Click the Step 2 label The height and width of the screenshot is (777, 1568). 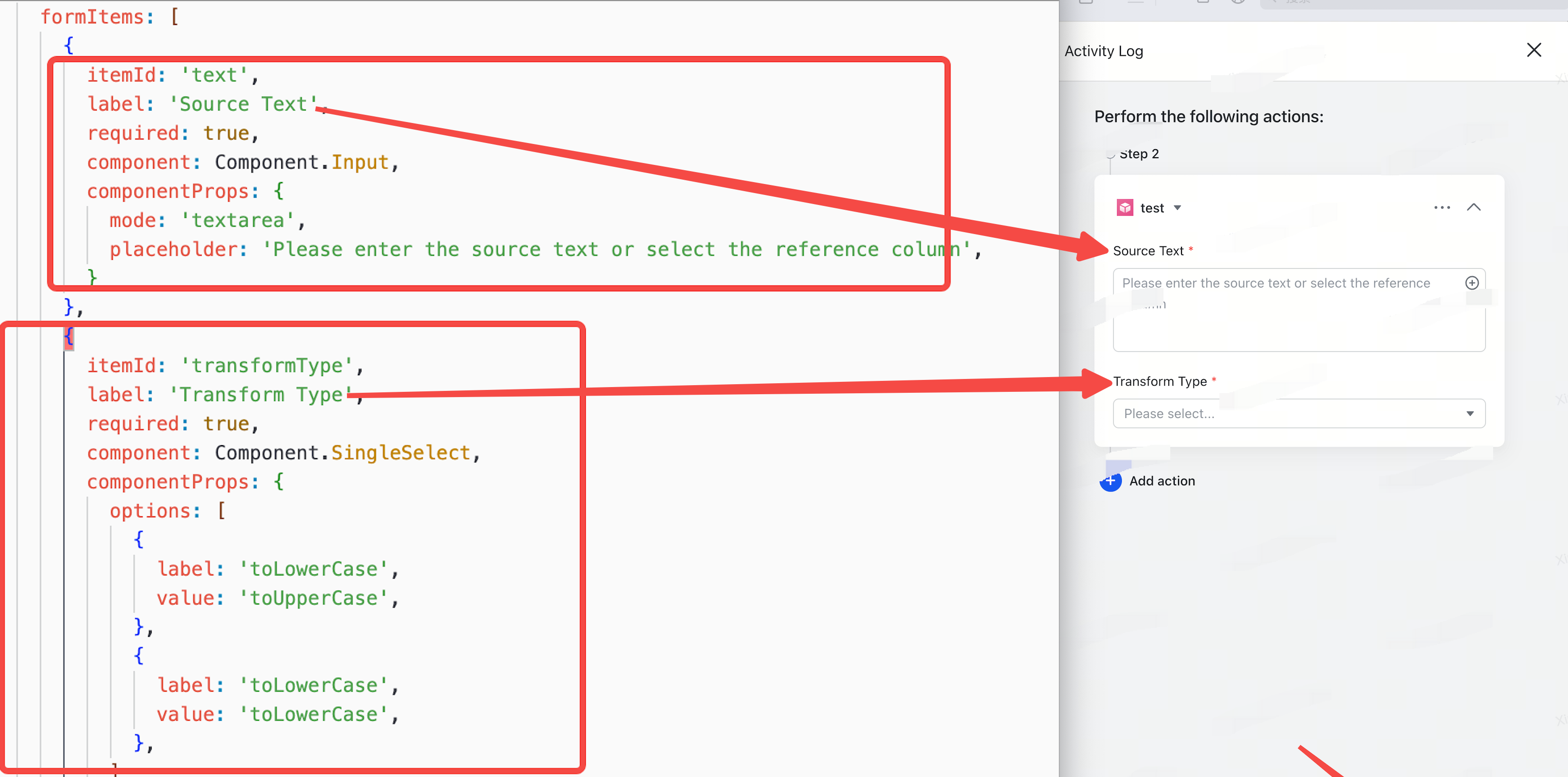click(1139, 153)
